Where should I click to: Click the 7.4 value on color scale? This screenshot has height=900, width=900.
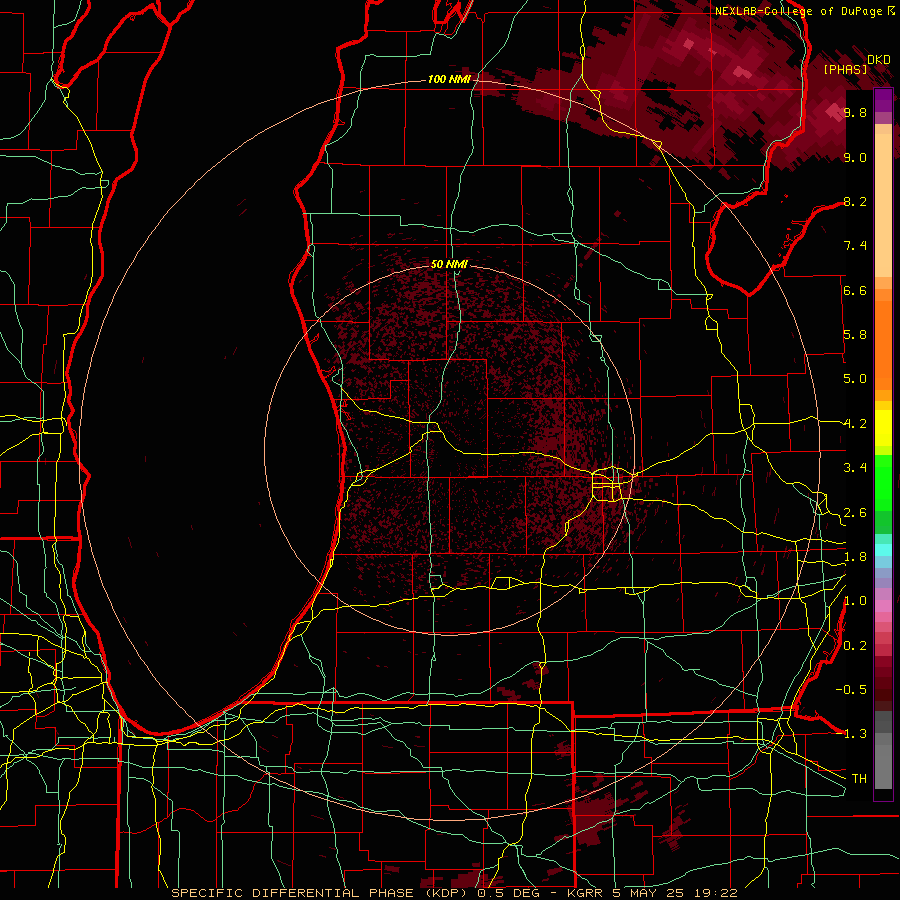[x=855, y=246]
